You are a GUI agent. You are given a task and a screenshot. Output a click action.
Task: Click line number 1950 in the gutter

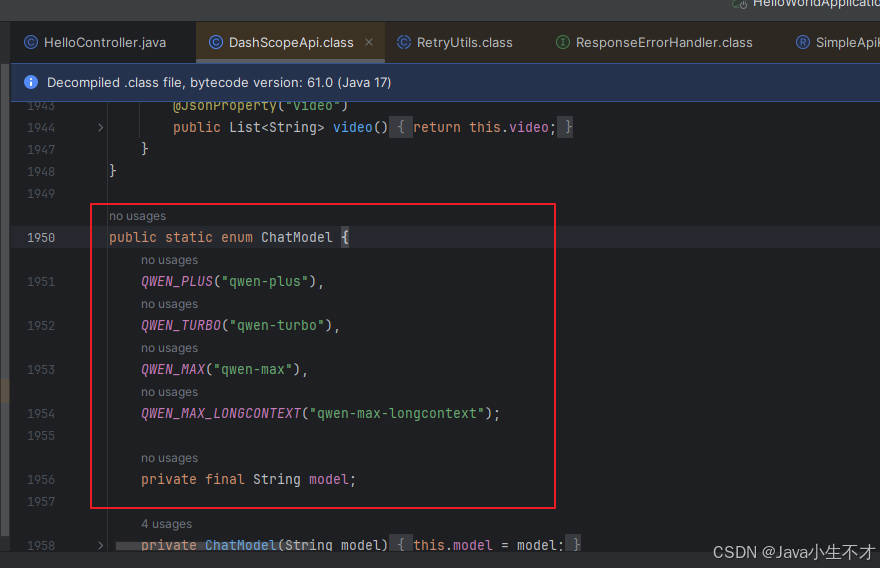(x=41, y=237)
